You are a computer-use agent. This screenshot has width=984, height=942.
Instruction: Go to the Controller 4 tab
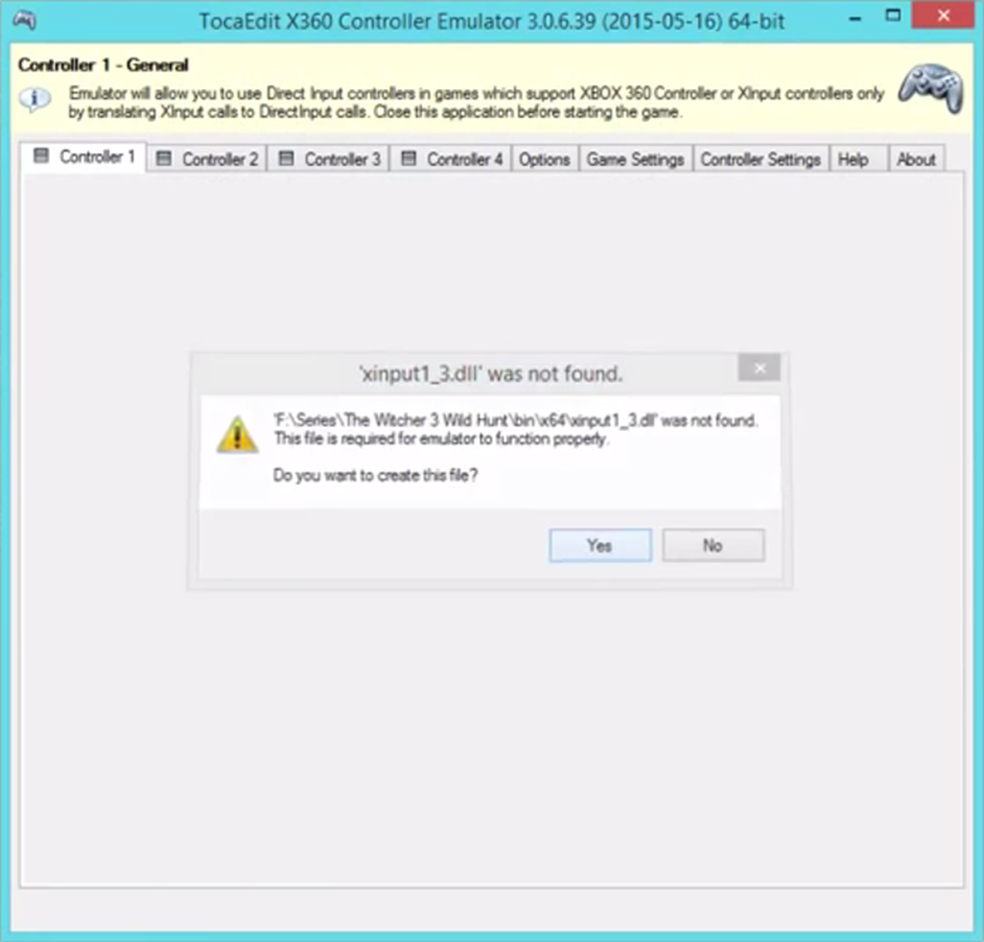coord(452,159)
